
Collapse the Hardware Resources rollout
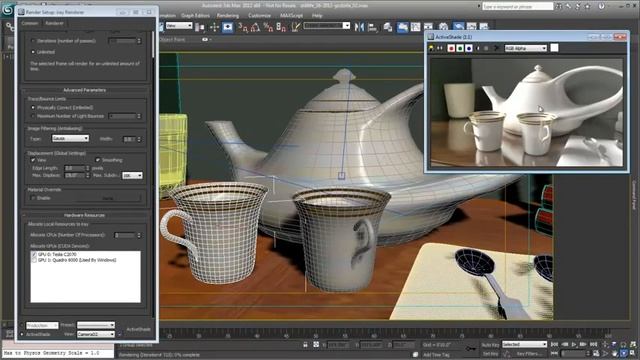[x=84, y=215]
